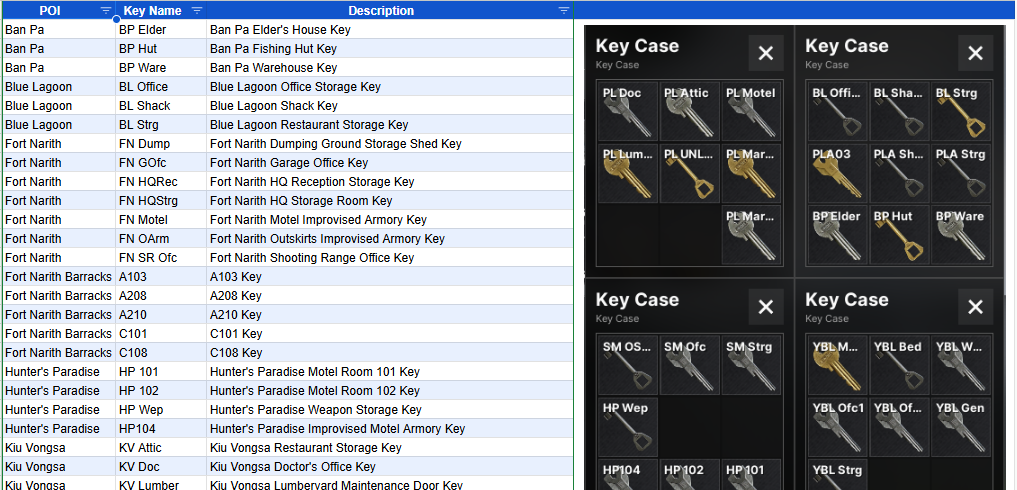
Task: Click the 'HP104' cell in the table
Action: 162,428
